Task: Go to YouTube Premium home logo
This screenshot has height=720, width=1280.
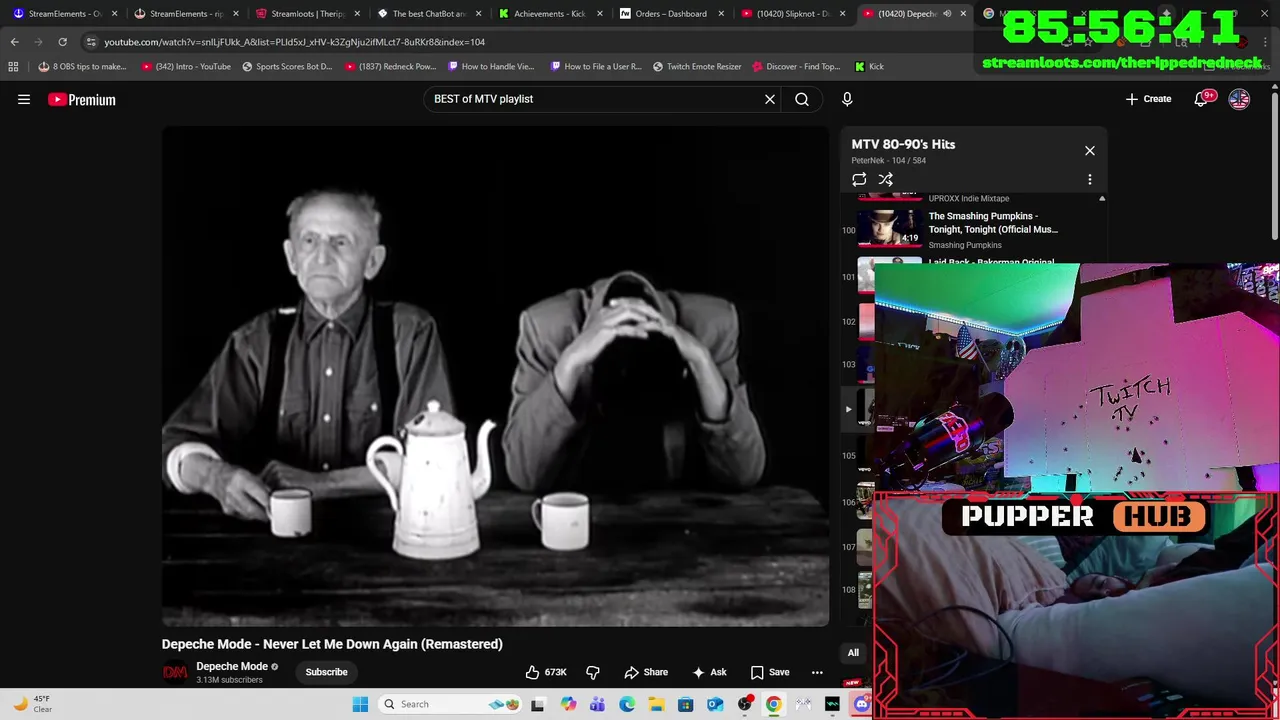Action: click(82, 99)
